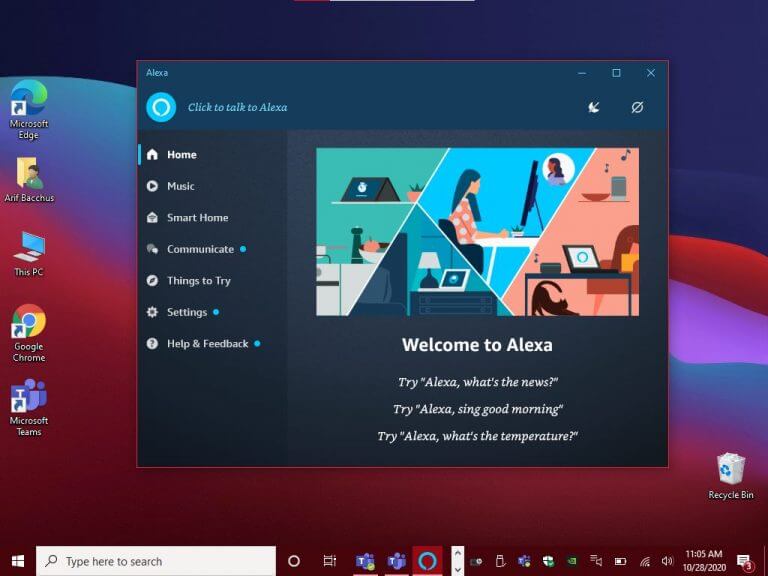Close the Alexa window
The width and height of the screenshot is (768, 576).
(x=650, y=73)
